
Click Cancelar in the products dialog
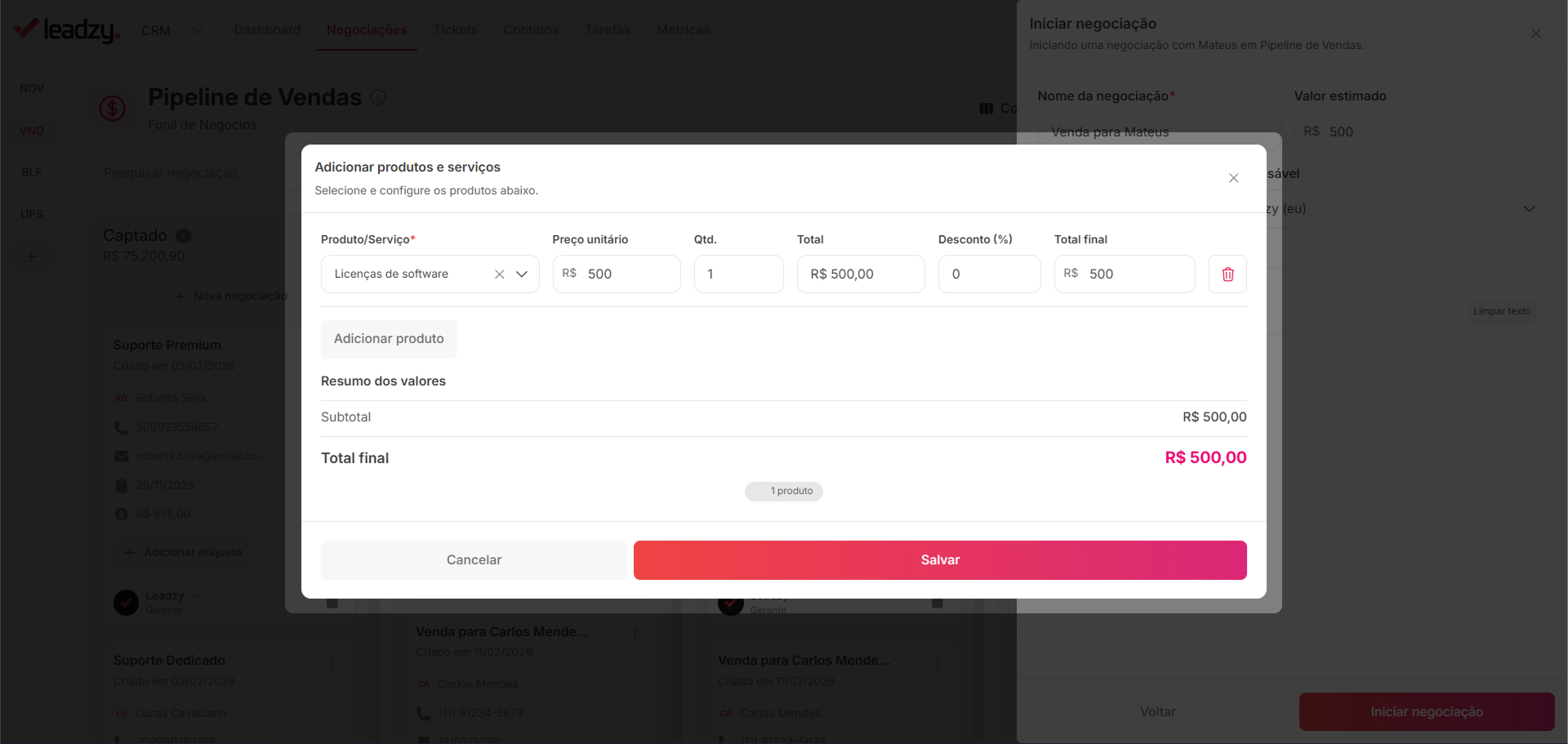[x=474, y=560]
